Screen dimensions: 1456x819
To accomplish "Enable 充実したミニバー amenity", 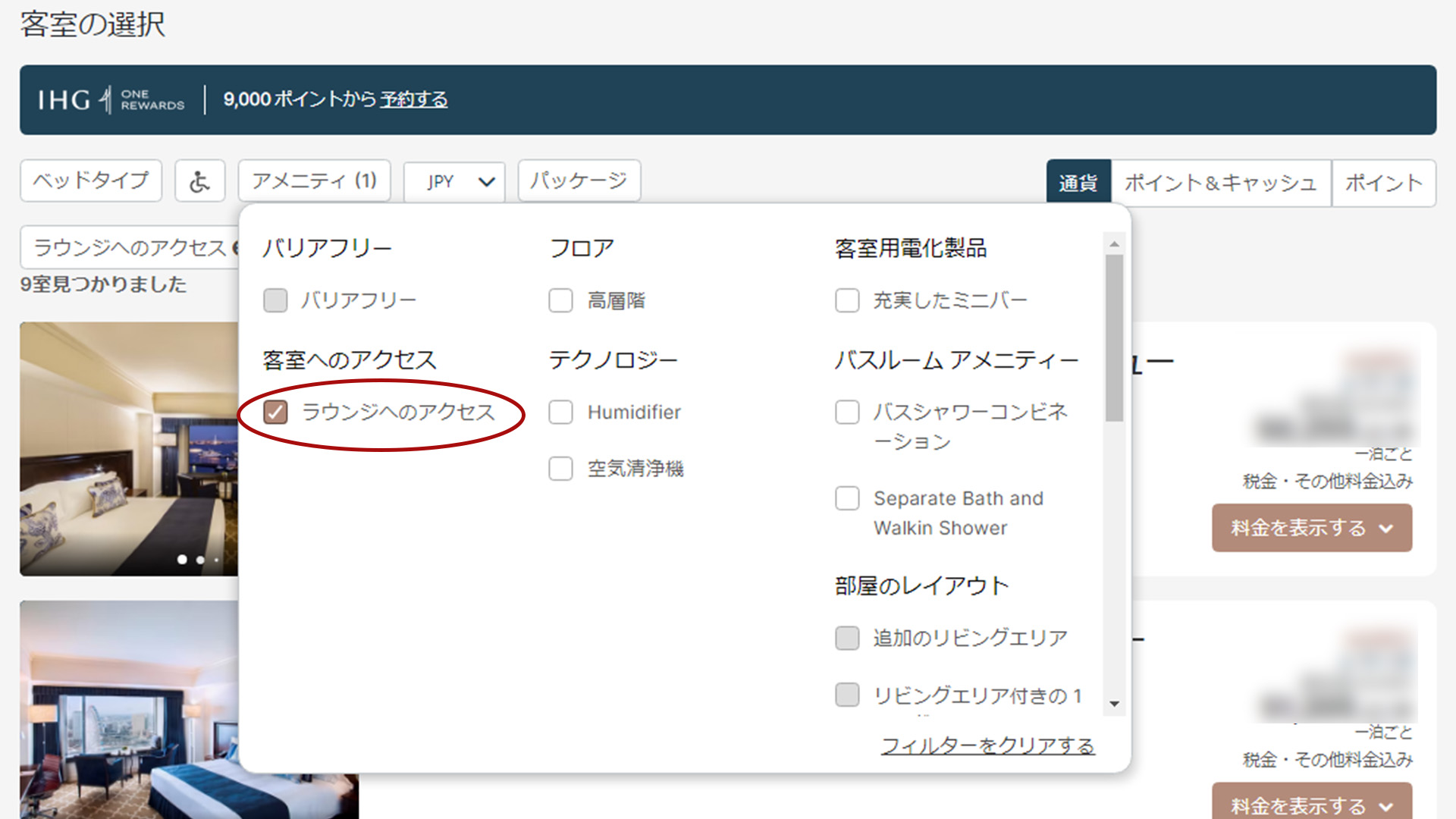I will click(x=846, y=300).
